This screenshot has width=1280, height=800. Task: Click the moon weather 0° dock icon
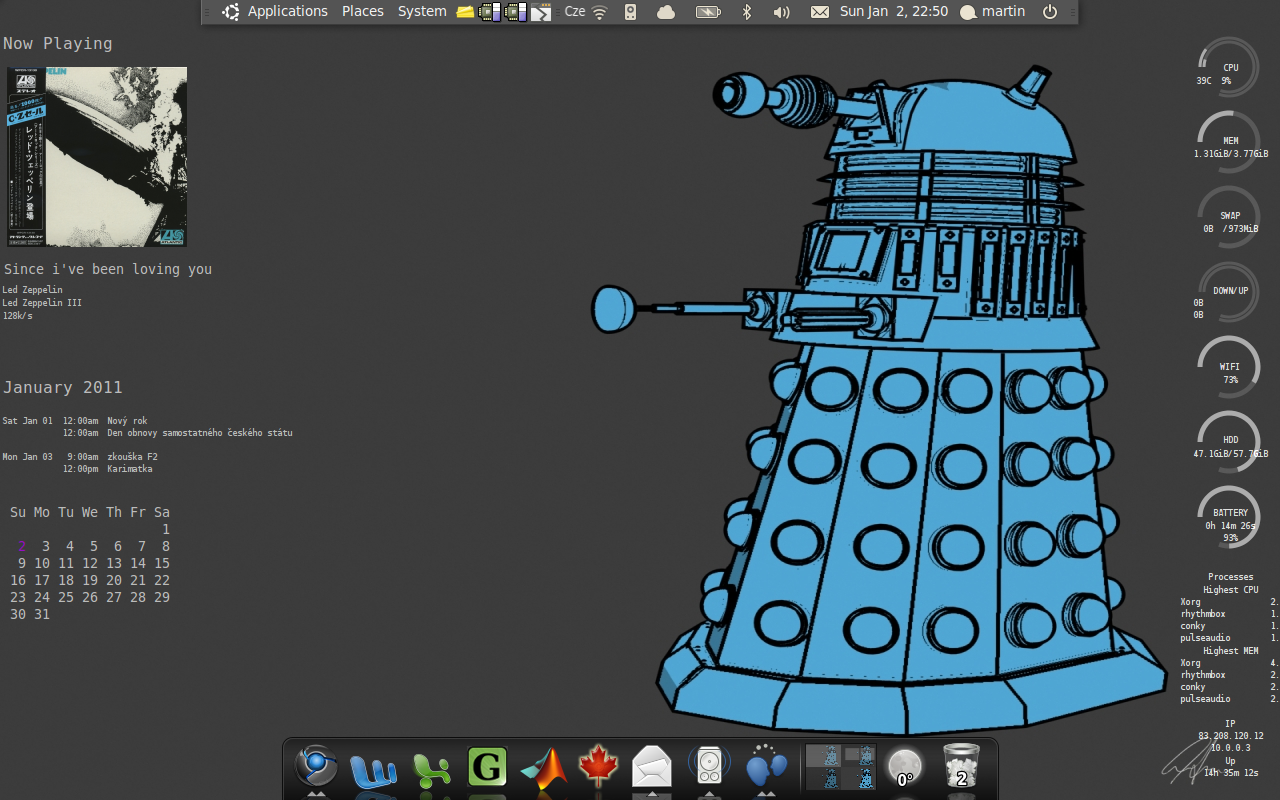pyautogui.click(x=904, y=768)
